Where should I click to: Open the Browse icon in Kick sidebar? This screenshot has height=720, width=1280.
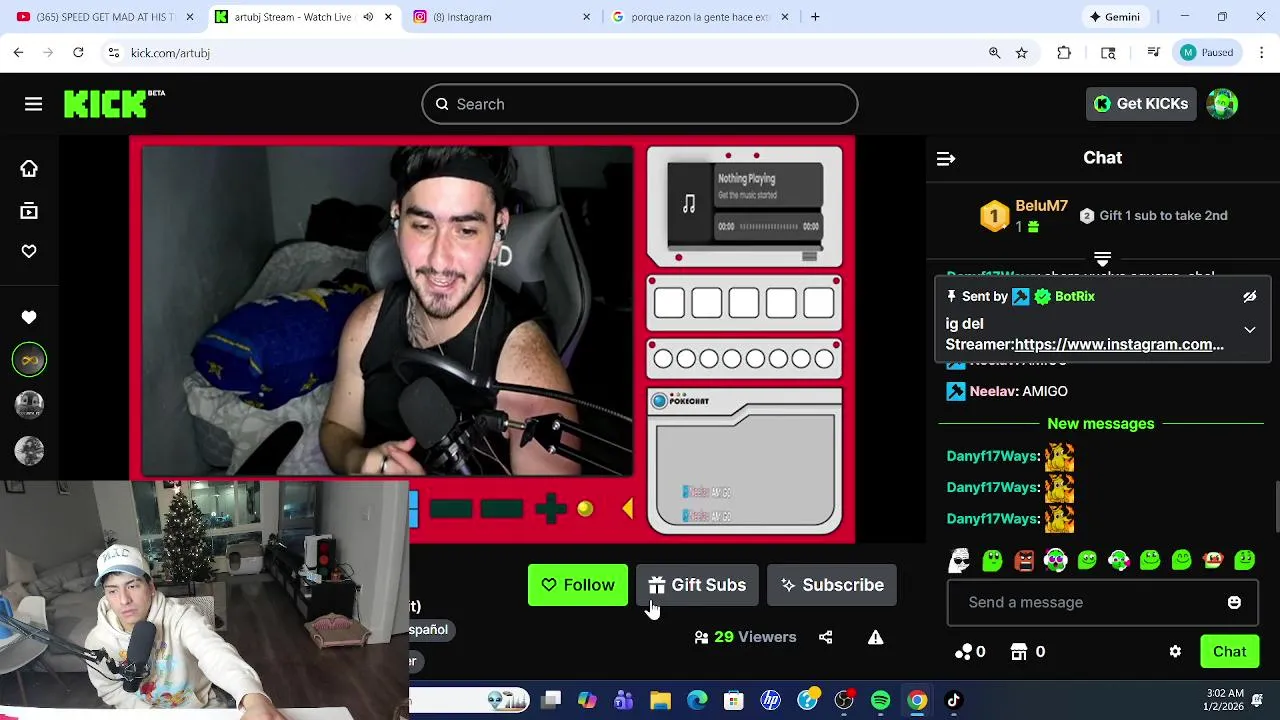point(29,211)
